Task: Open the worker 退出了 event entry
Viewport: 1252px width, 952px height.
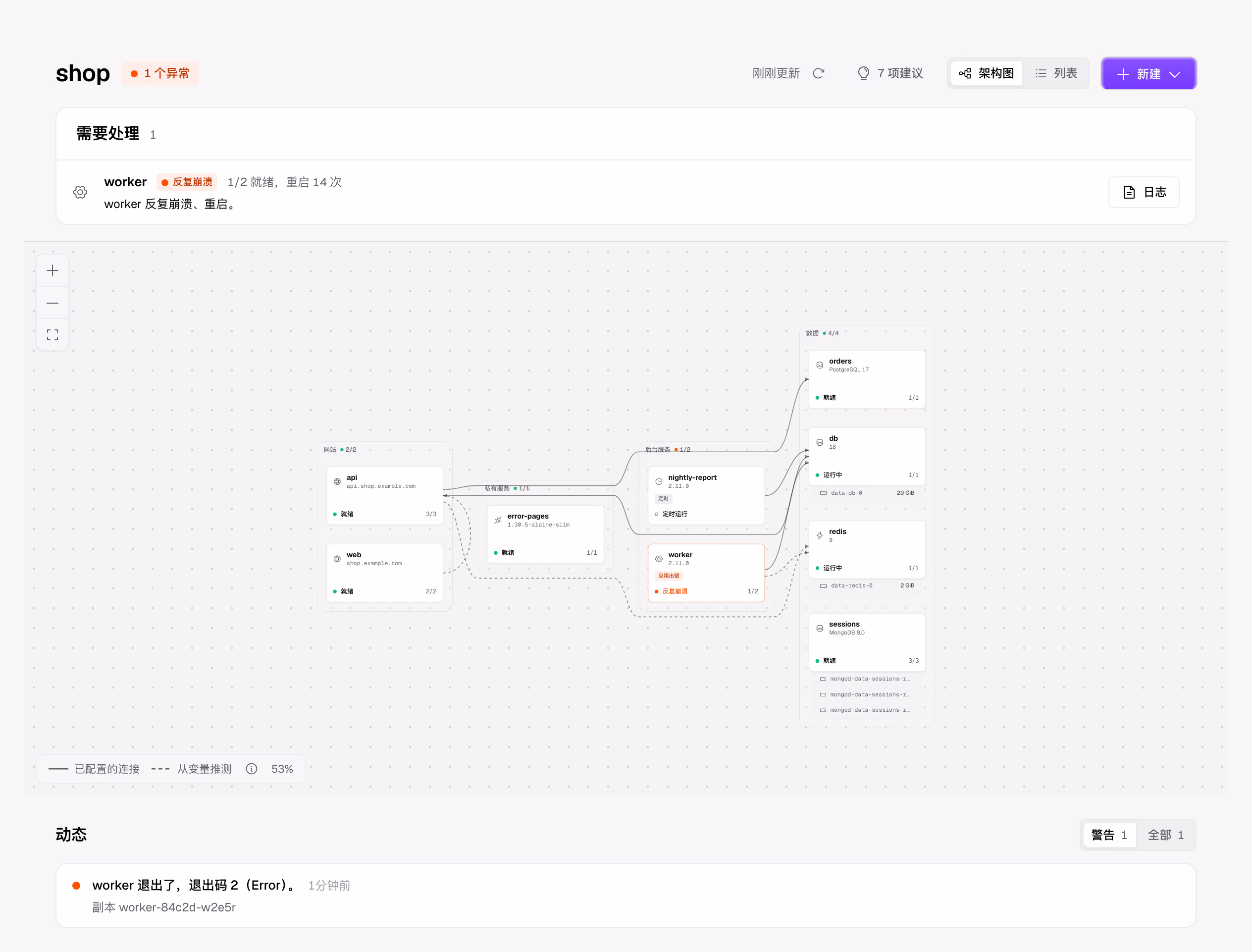Action: [626, 896]
